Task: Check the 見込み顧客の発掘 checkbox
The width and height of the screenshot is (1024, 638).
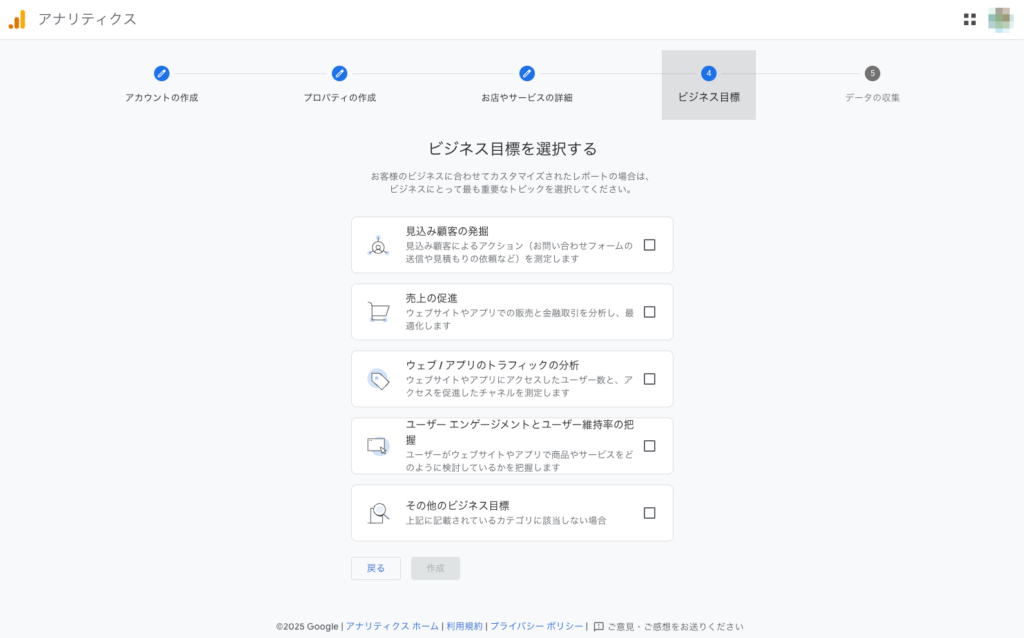Action: click(x=650, y=245)
